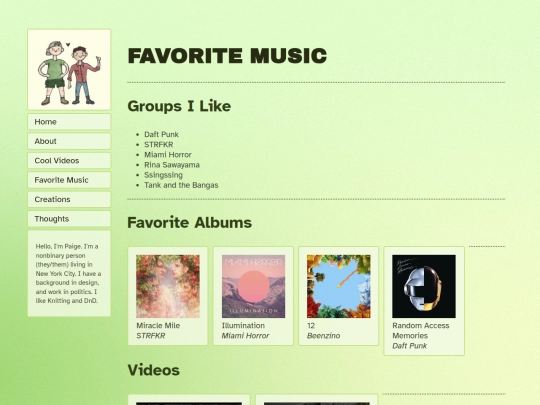540x405 pixels.
Task: Click the Miracle Mile album title
Action: point(158,325)
